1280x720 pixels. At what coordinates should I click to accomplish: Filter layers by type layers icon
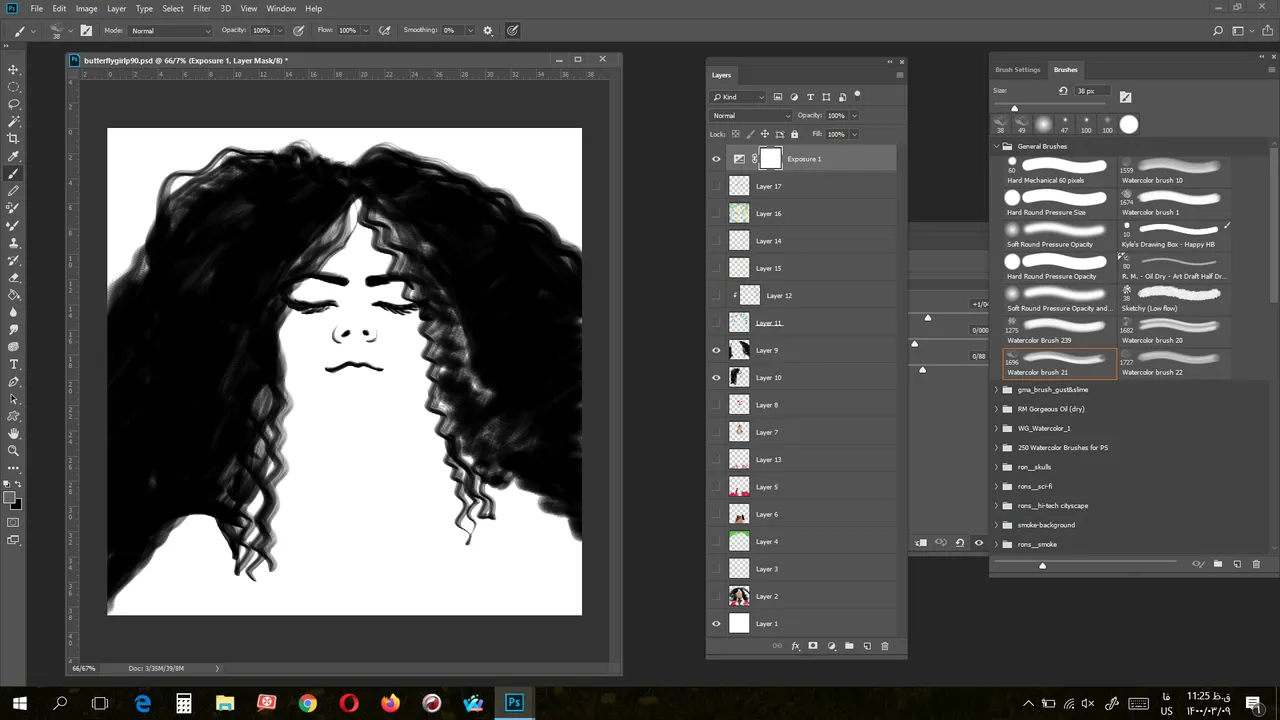[810, 97]
